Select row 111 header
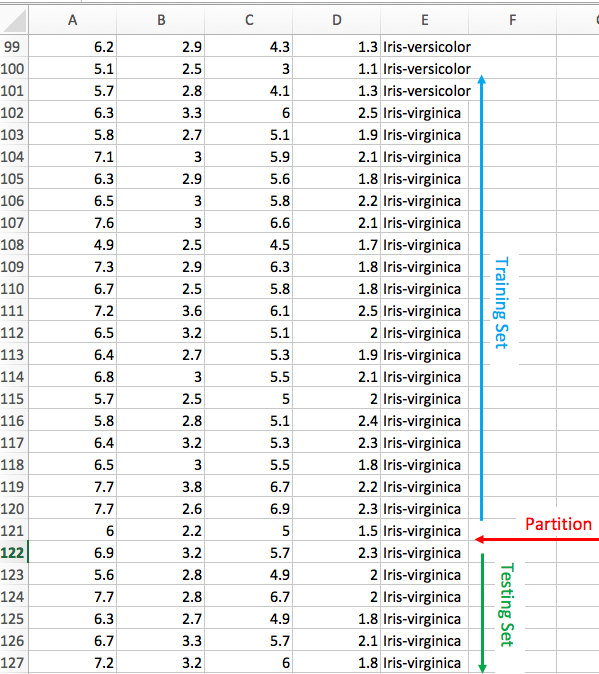Screen dimensions: 599x674 [x=14, y=311]
